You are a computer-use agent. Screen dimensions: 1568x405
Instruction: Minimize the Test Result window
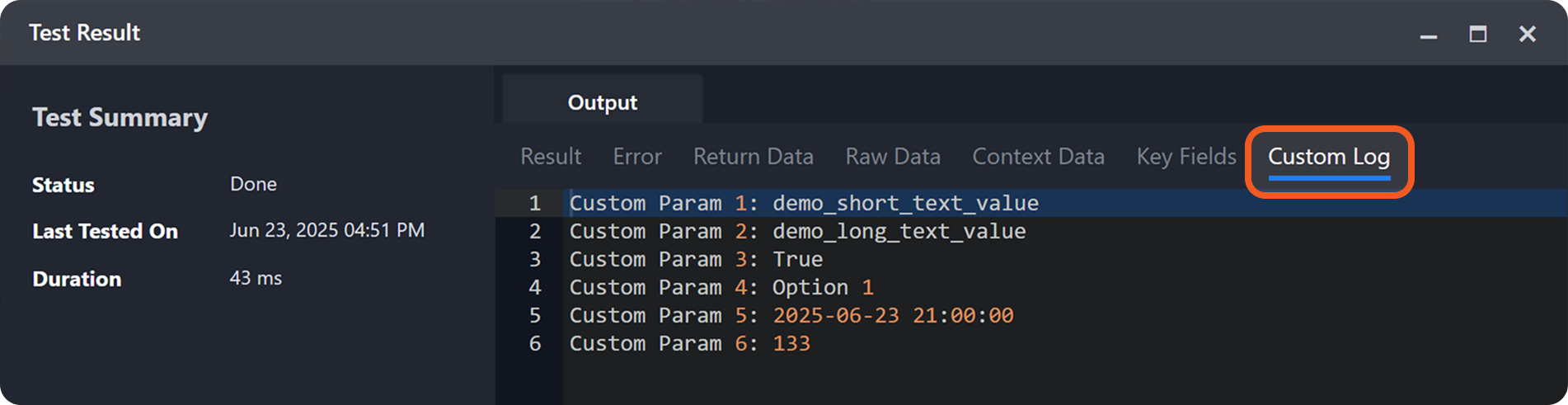1428,35
